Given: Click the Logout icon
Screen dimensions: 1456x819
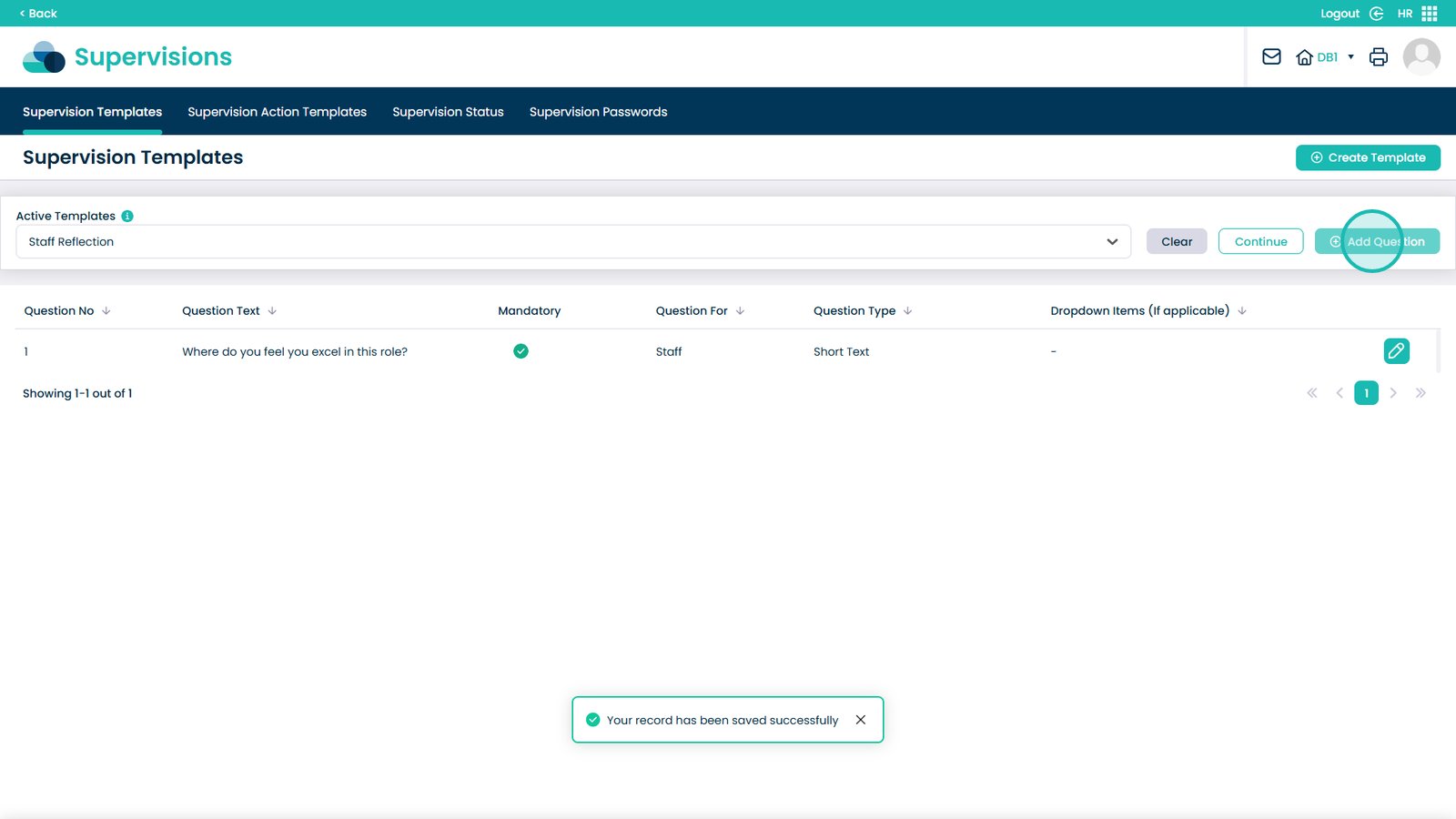Looking at the screenshot, I should [x=1376, y=14].
